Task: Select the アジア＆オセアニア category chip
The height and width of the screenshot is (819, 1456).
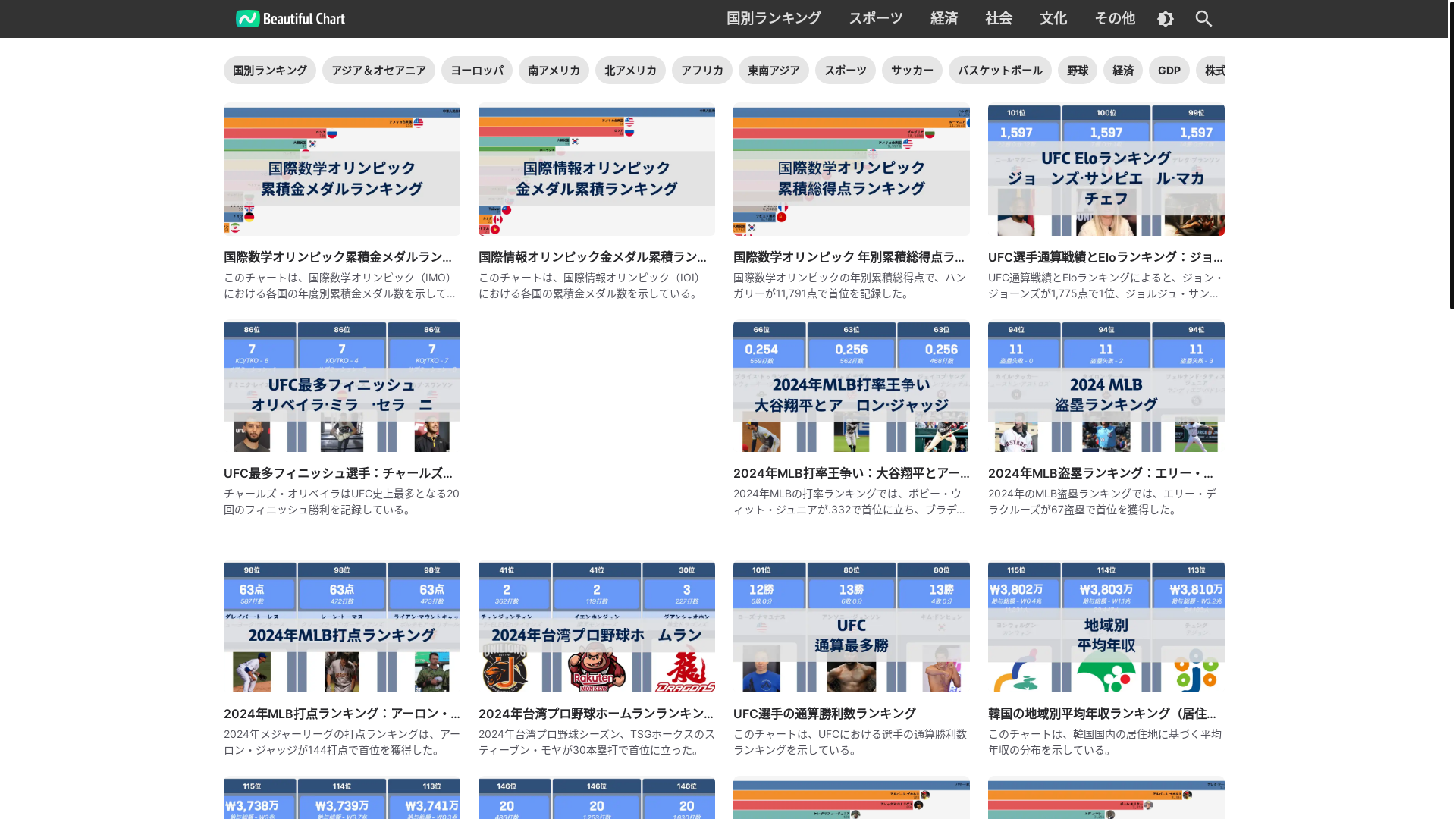Action: 378,71
